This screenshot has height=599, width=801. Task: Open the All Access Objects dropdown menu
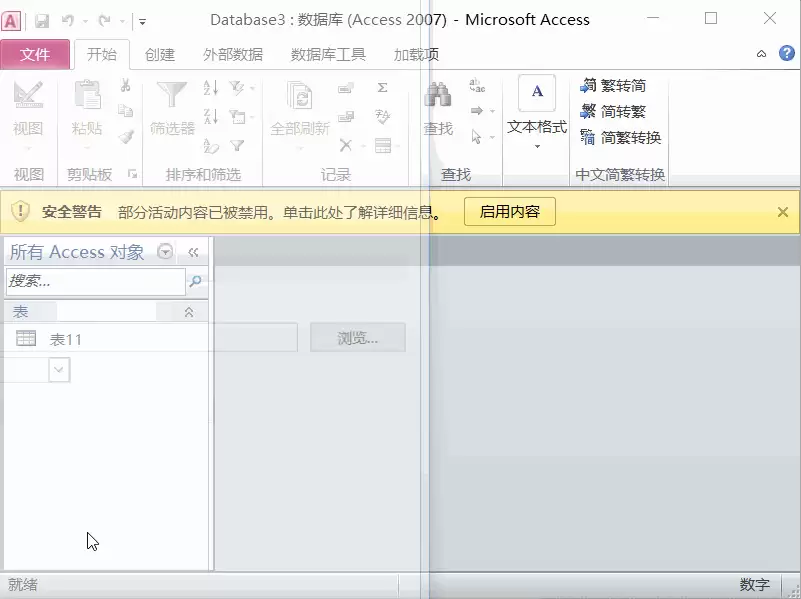click(x=165, y=252)
